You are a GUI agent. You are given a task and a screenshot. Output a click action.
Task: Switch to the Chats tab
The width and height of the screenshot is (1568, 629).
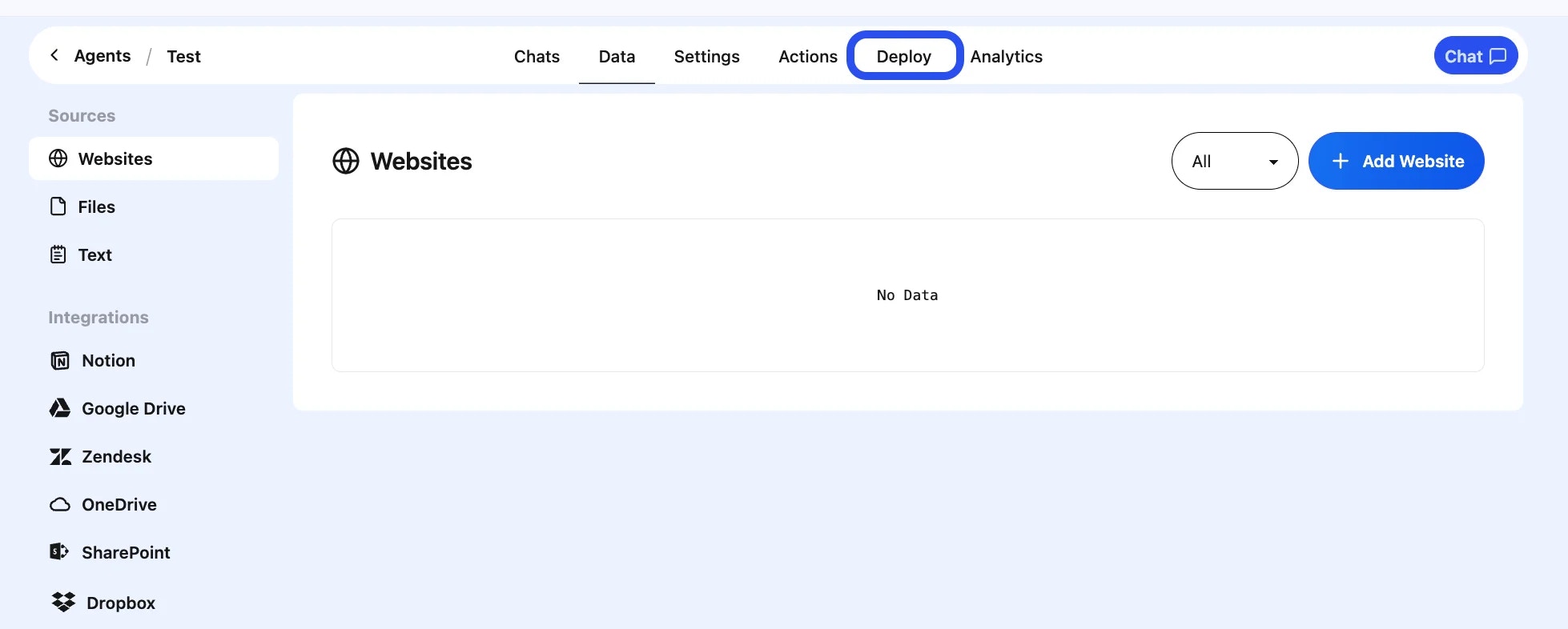pyautogui.click(x=537, y=56)
